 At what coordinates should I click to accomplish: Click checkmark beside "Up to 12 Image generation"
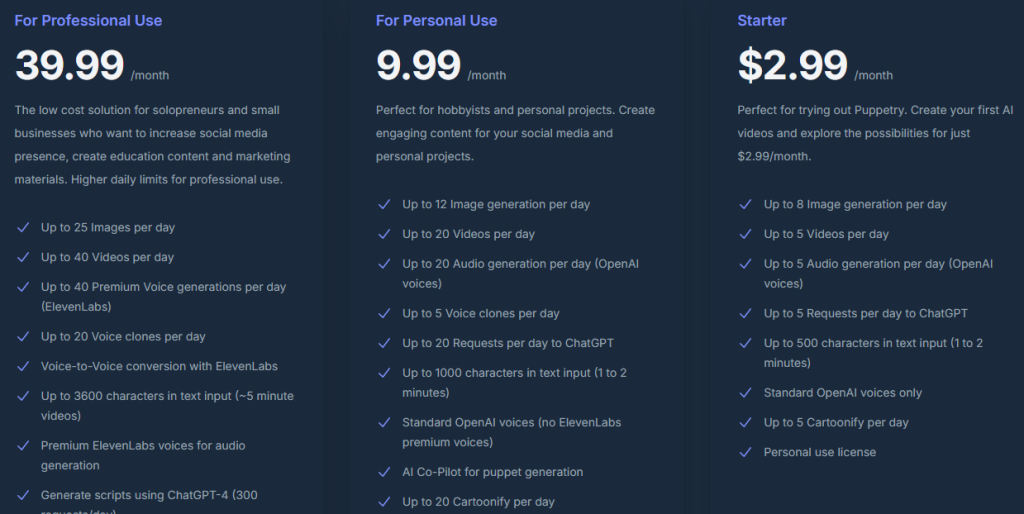tap(383, 205)
